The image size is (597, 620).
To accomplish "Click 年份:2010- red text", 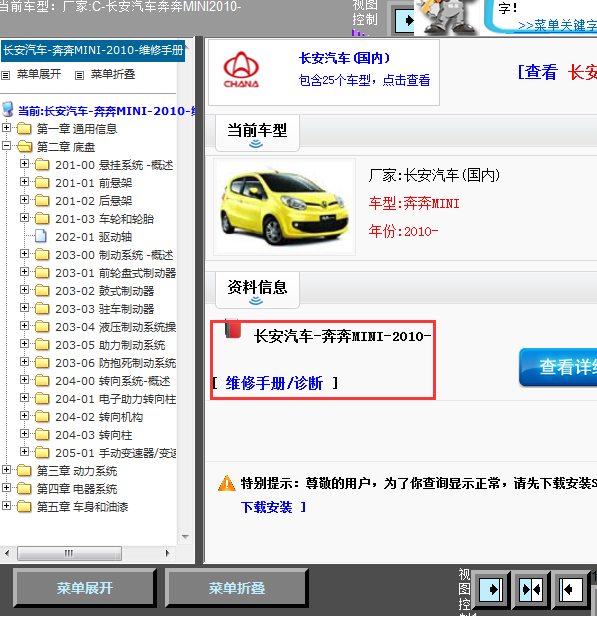I will [x=403, y=231].
